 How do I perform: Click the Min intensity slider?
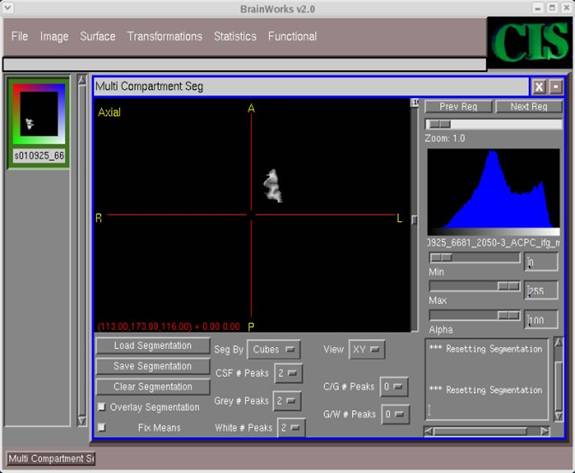click(475, 258)
